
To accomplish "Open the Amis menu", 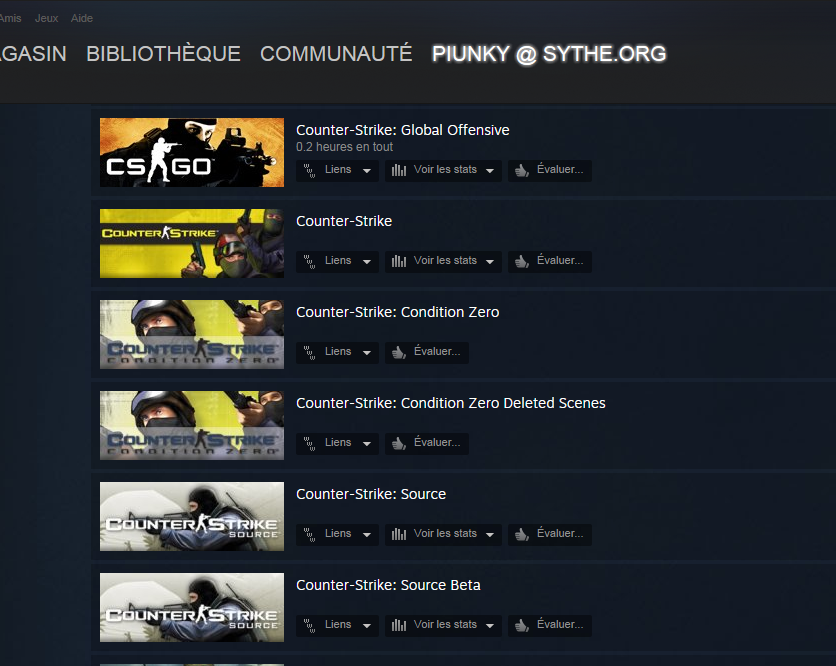I will click(10, 18).
